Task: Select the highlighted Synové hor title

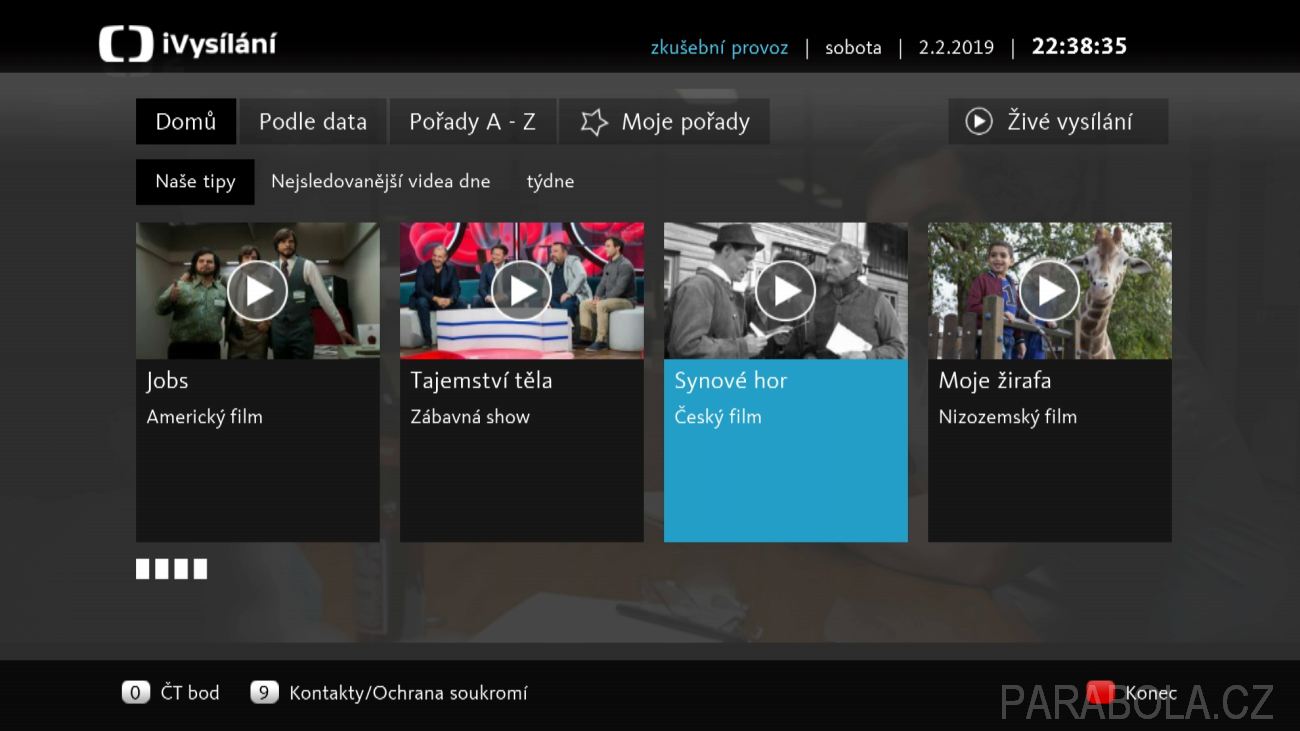Action: [731, 381]
